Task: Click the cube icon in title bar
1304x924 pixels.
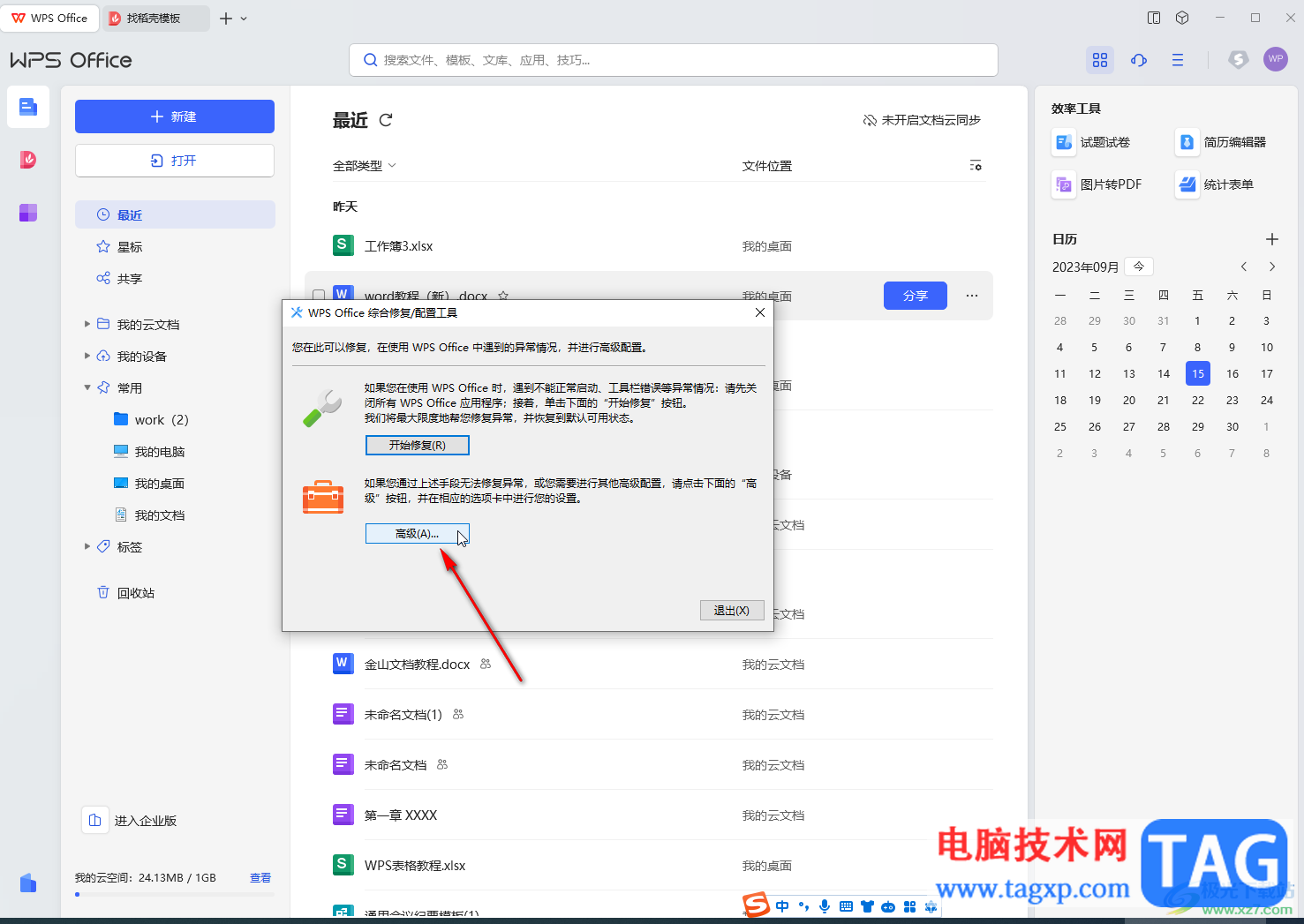Action: (1183, 18)
